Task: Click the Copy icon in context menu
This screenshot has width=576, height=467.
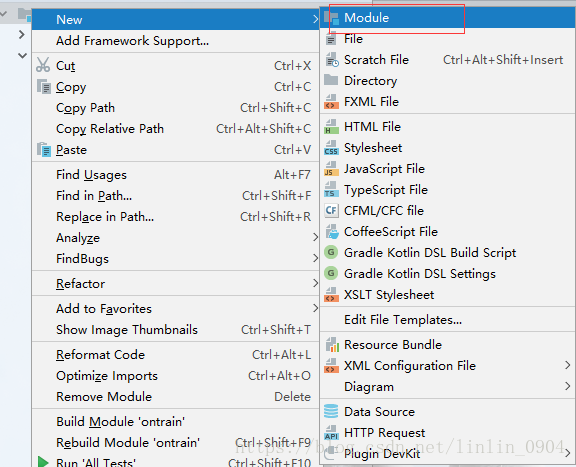Action: pos(44,87)
